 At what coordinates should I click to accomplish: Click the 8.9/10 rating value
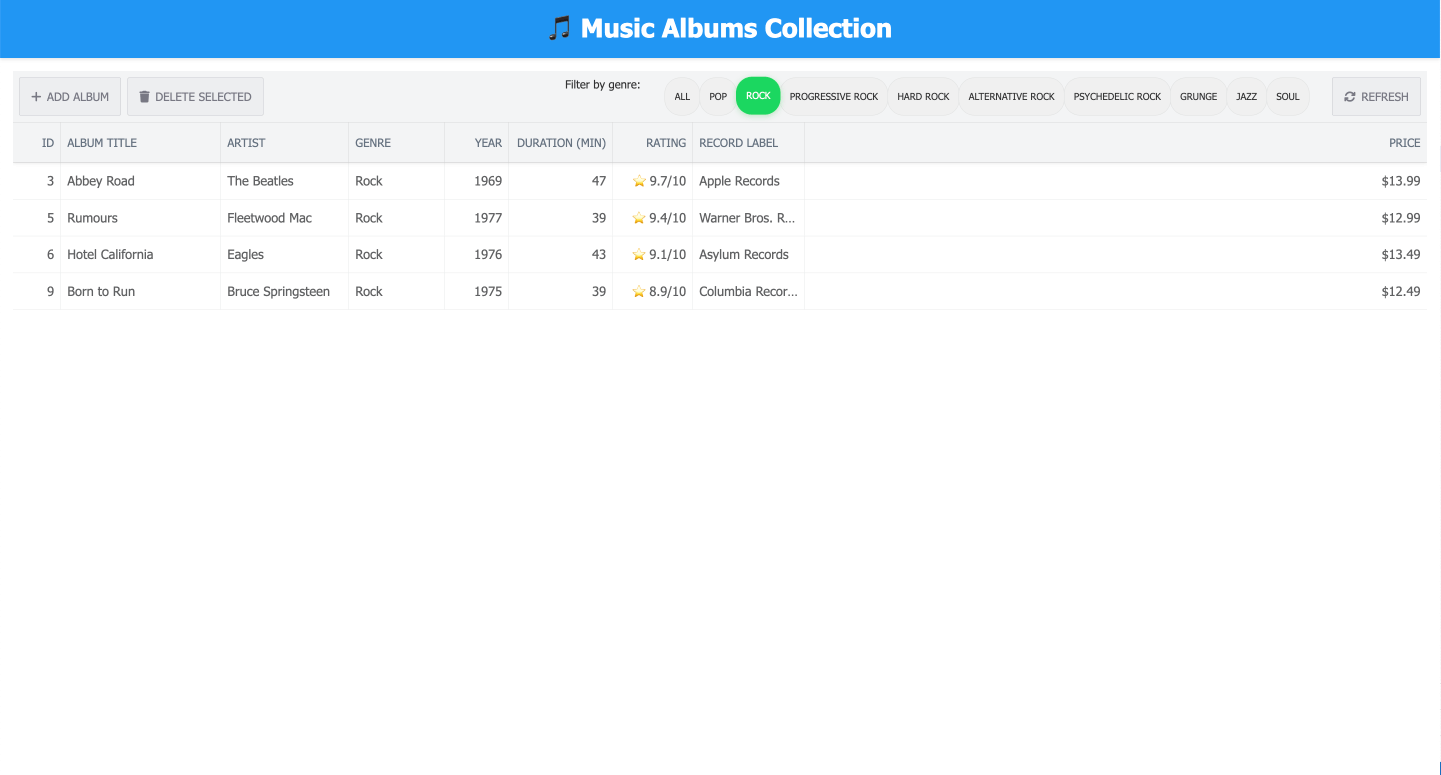(x=668, y=292)
